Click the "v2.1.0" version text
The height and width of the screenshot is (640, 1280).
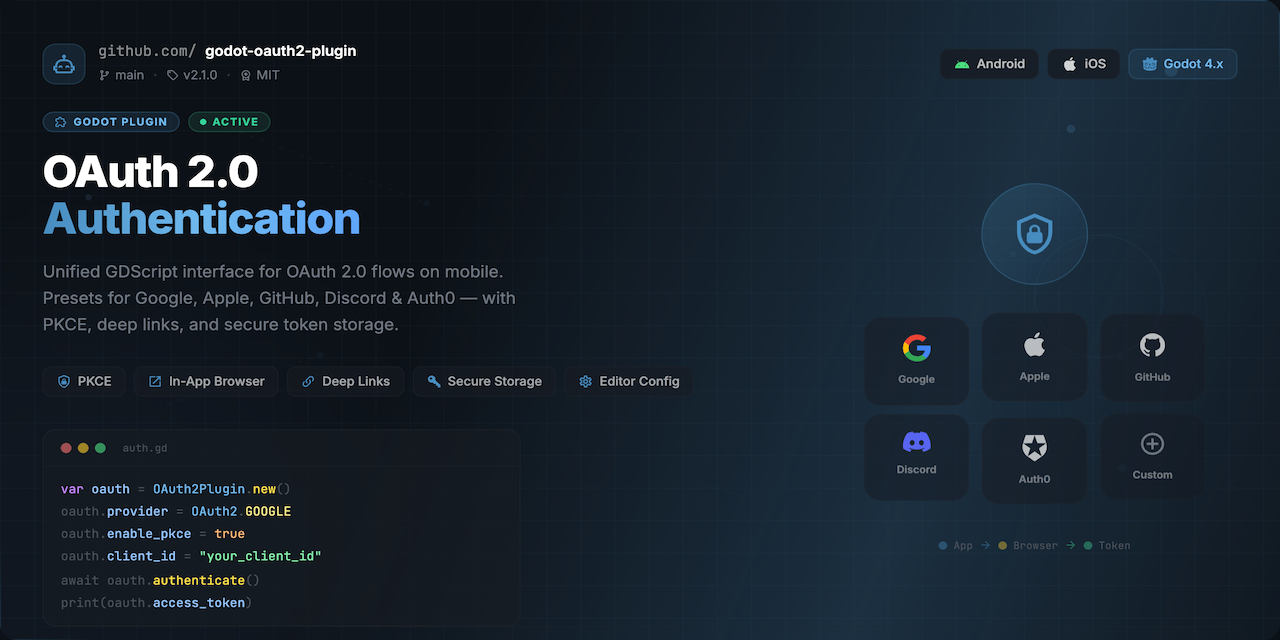[x=200, y=75]
